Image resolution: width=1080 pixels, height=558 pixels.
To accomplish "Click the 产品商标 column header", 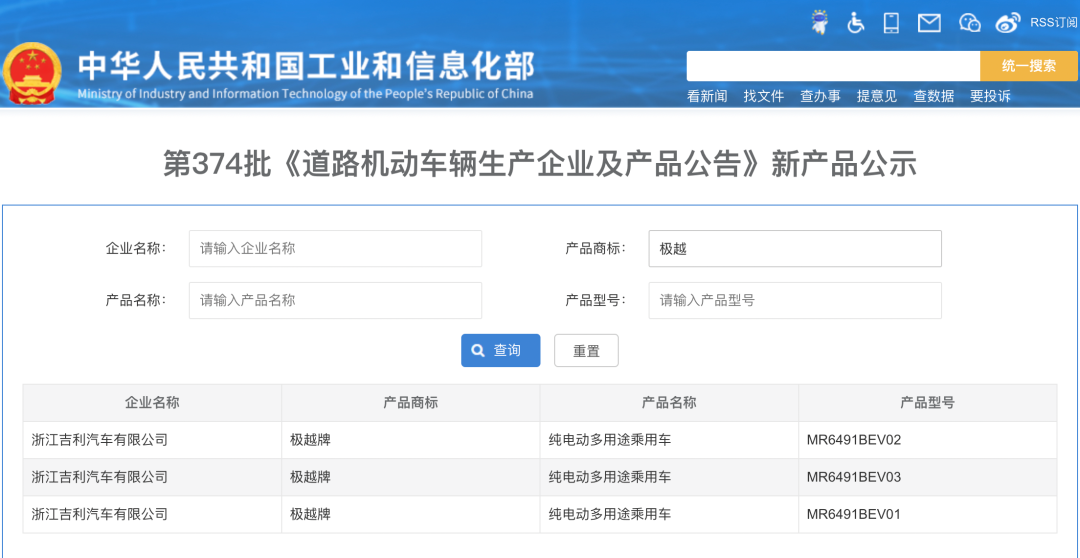I will (411, 403).
